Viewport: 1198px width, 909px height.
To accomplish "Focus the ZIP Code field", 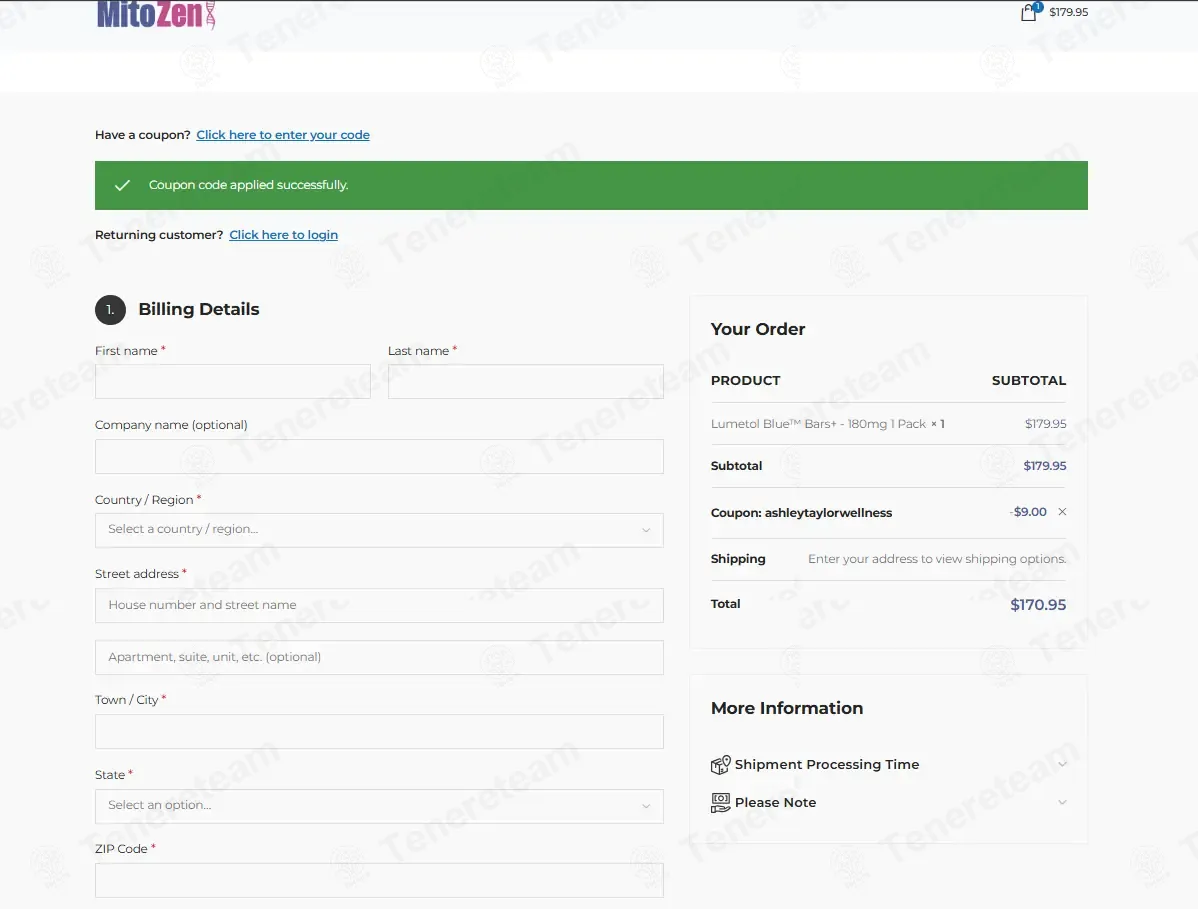I will pos(379,880).
